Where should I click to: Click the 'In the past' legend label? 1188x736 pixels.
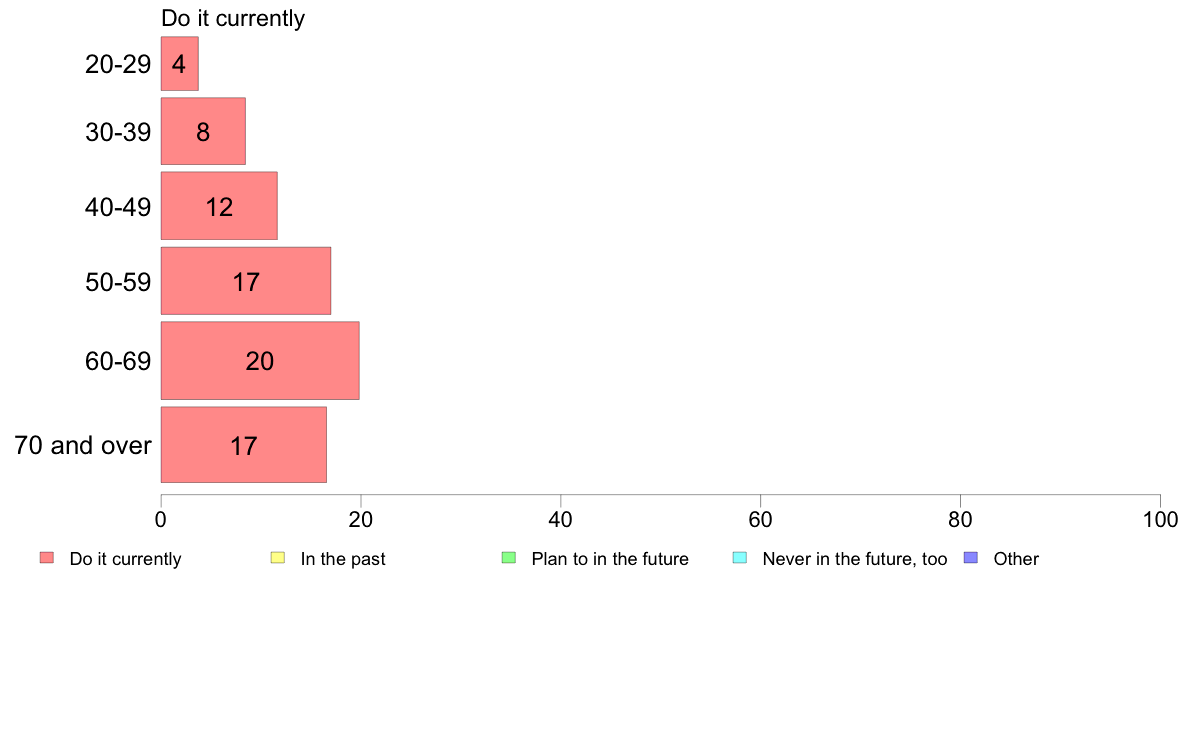[342, 559]
